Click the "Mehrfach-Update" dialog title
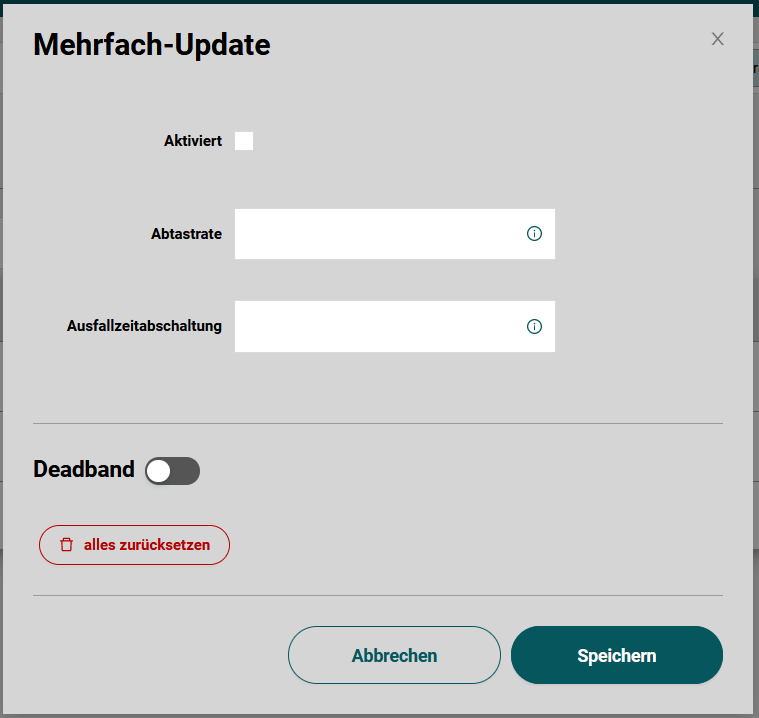The height and width of the screenshot is (718, 759). [x=152, y=45]
